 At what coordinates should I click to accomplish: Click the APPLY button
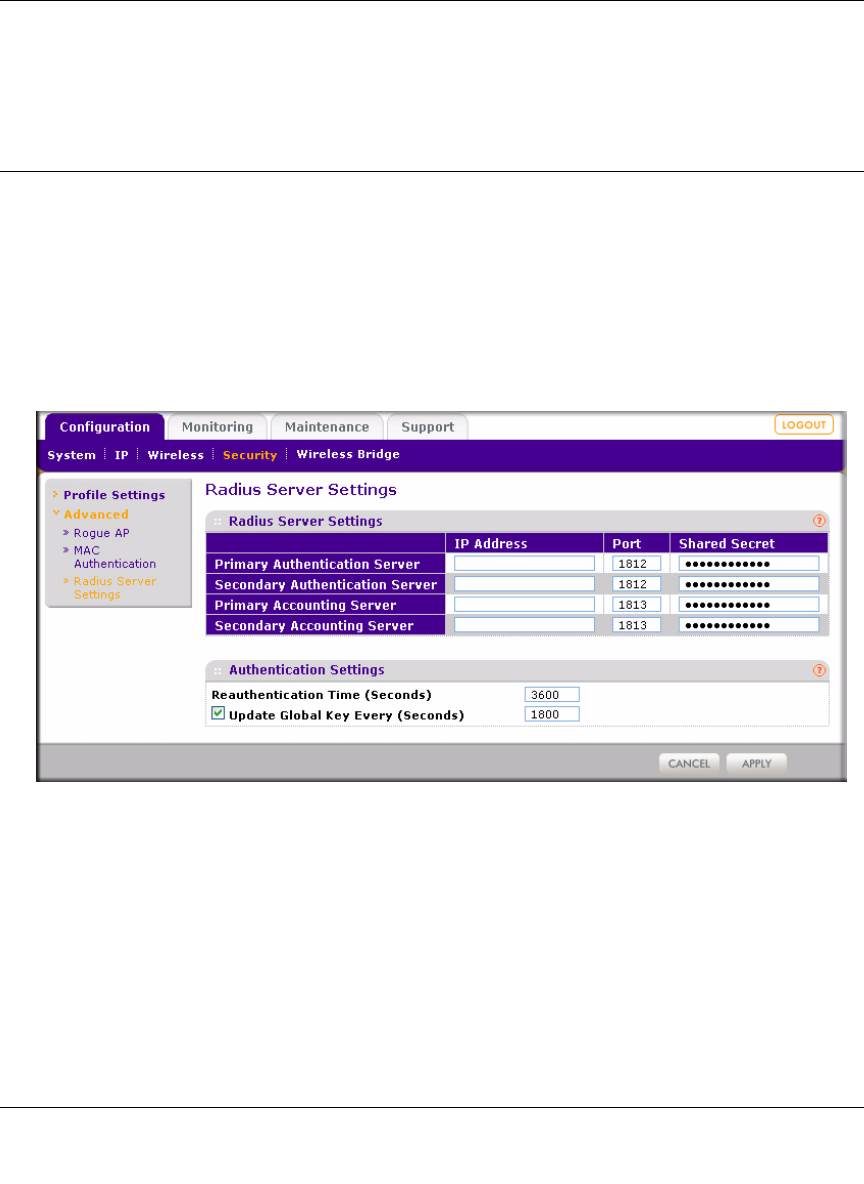click(x=756, y=764)
